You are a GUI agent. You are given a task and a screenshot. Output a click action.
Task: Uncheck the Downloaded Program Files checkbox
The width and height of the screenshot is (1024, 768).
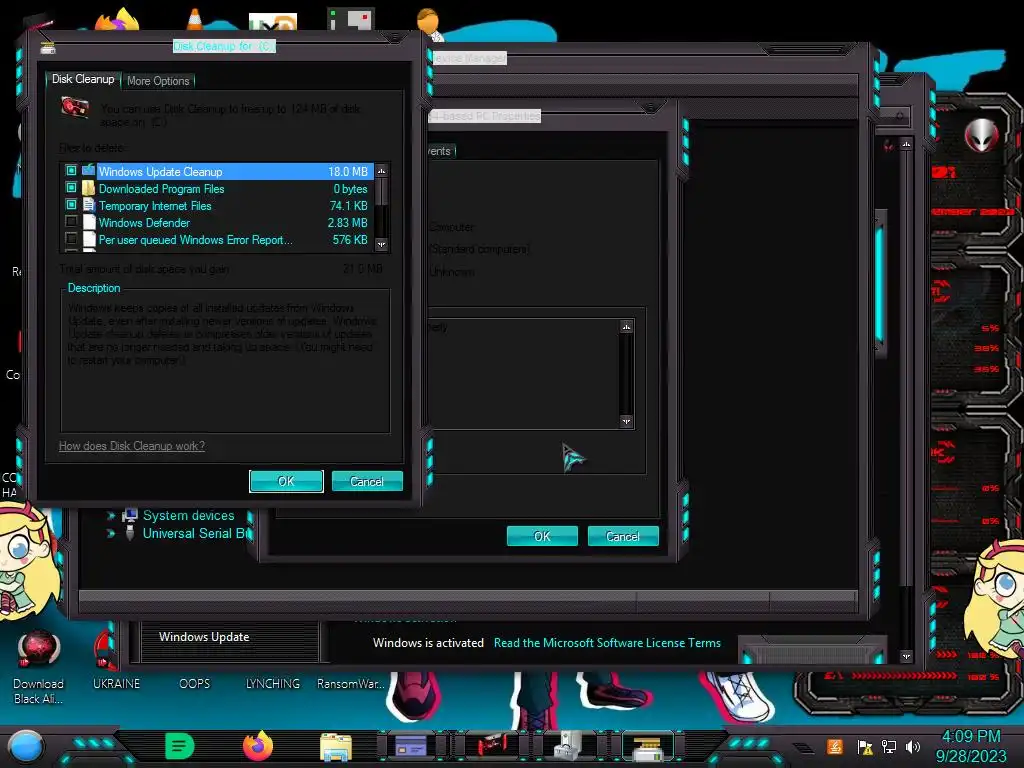tap(71, 188)
